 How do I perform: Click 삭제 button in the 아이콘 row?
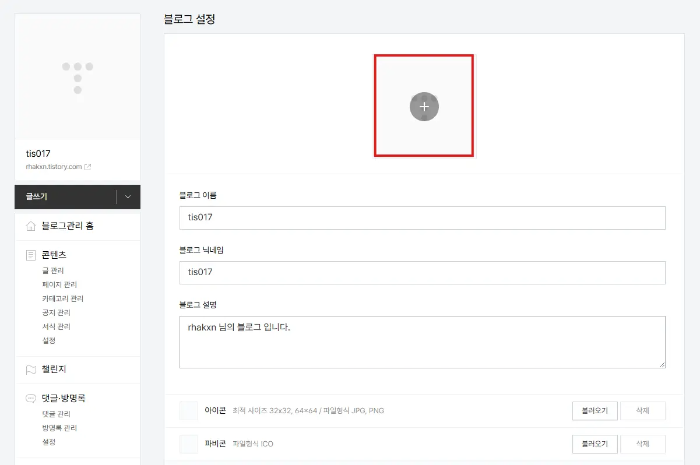tap(642, 411)
